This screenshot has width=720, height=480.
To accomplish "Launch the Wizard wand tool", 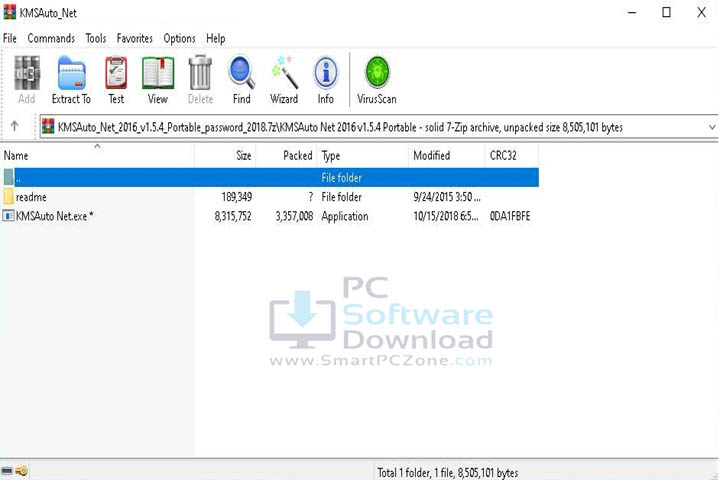I will (284, 73).
